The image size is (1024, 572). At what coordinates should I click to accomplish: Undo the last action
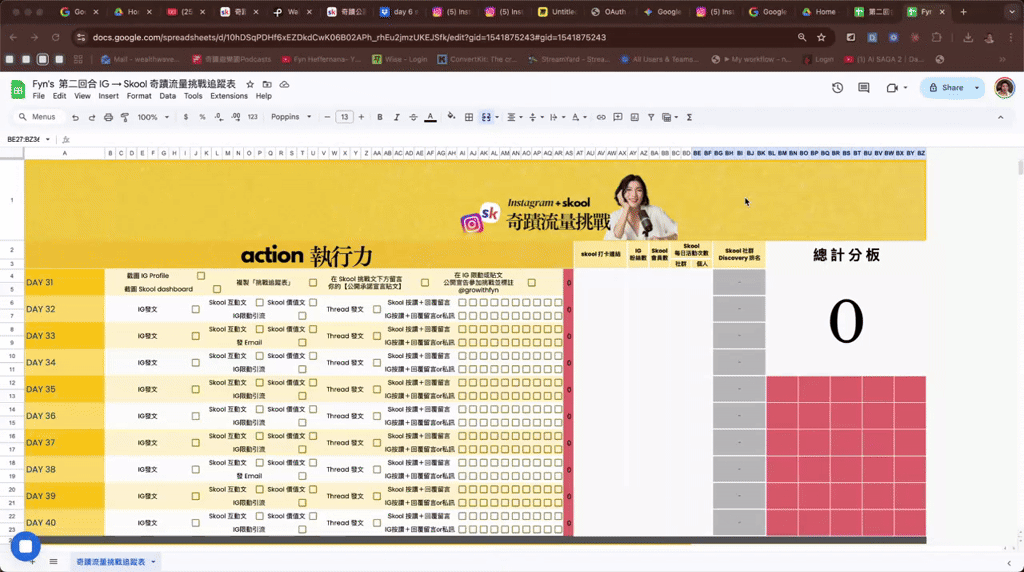coord(75,118)
